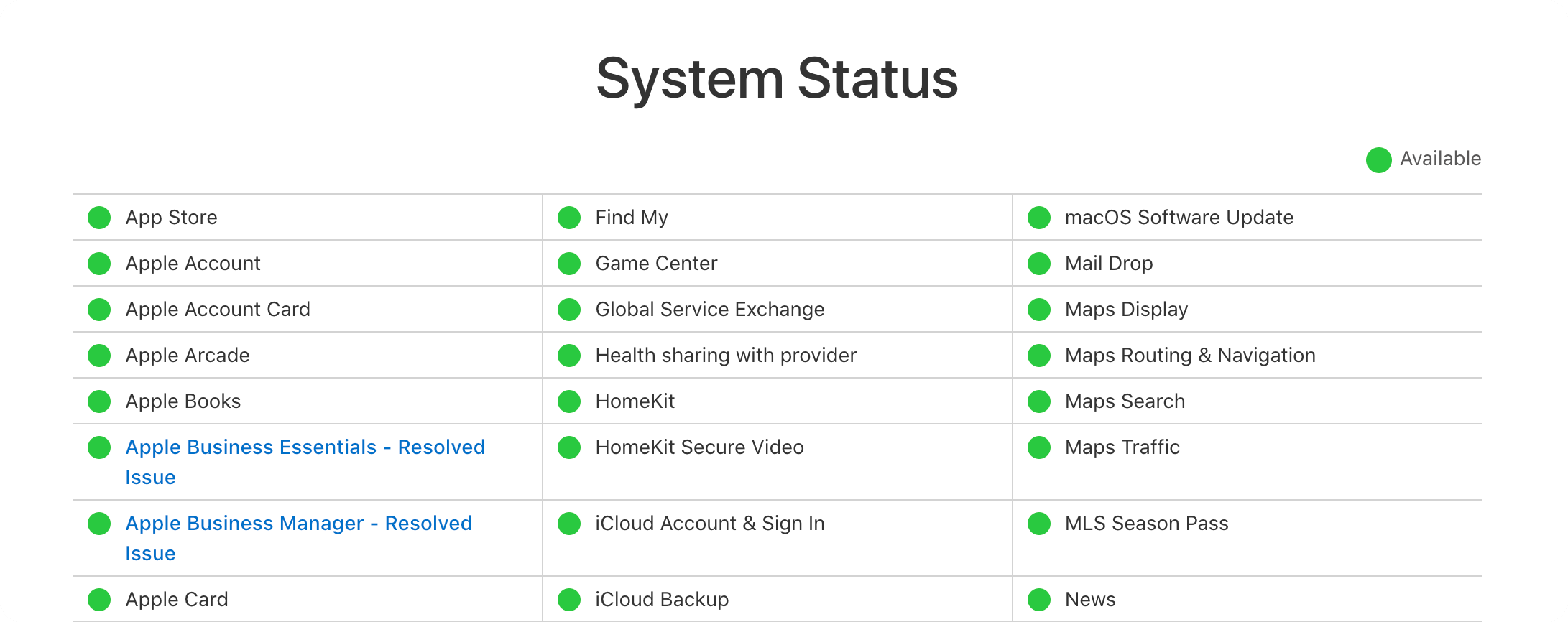
Task: Click status dot beside macOS Software Update
Action: pyautogui.click(x=1039, y=218)
